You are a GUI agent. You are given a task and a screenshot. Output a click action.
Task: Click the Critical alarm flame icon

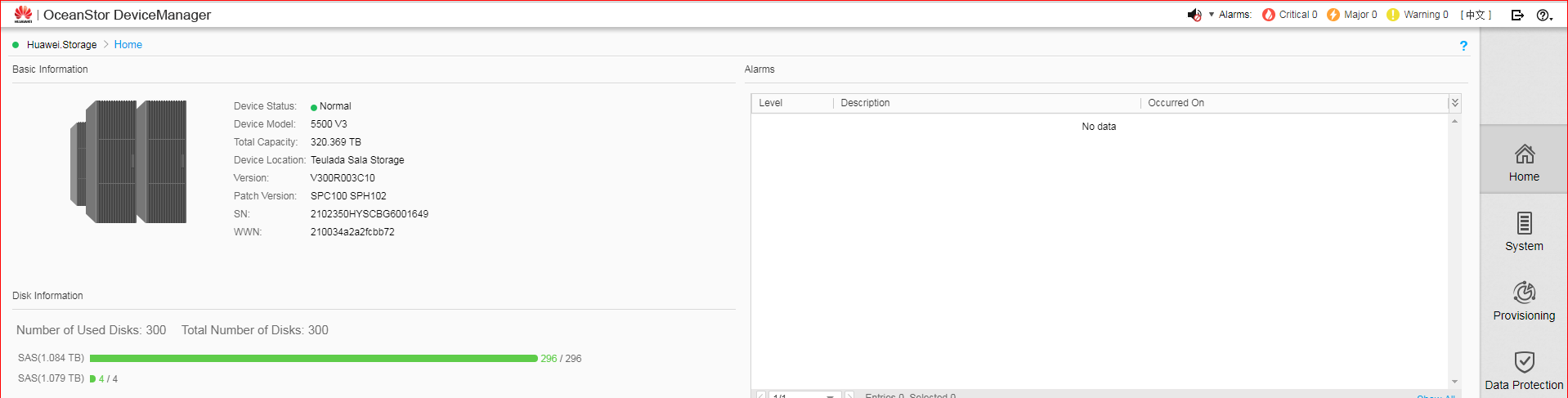coord(1269,15)
